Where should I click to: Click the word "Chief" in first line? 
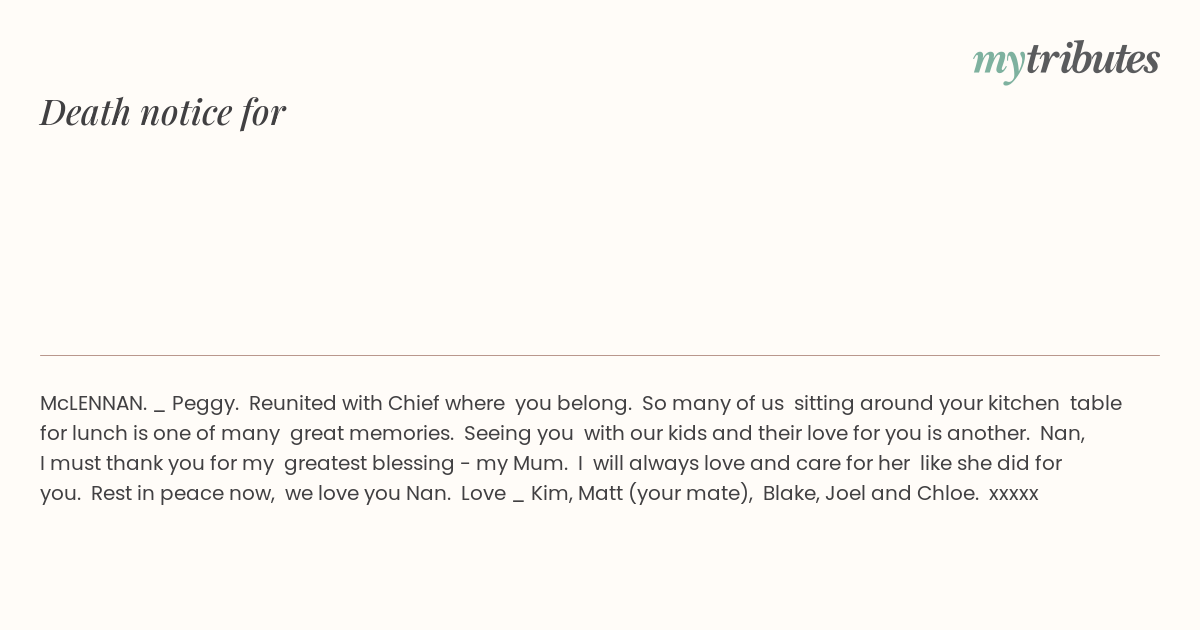click(414, 404)
